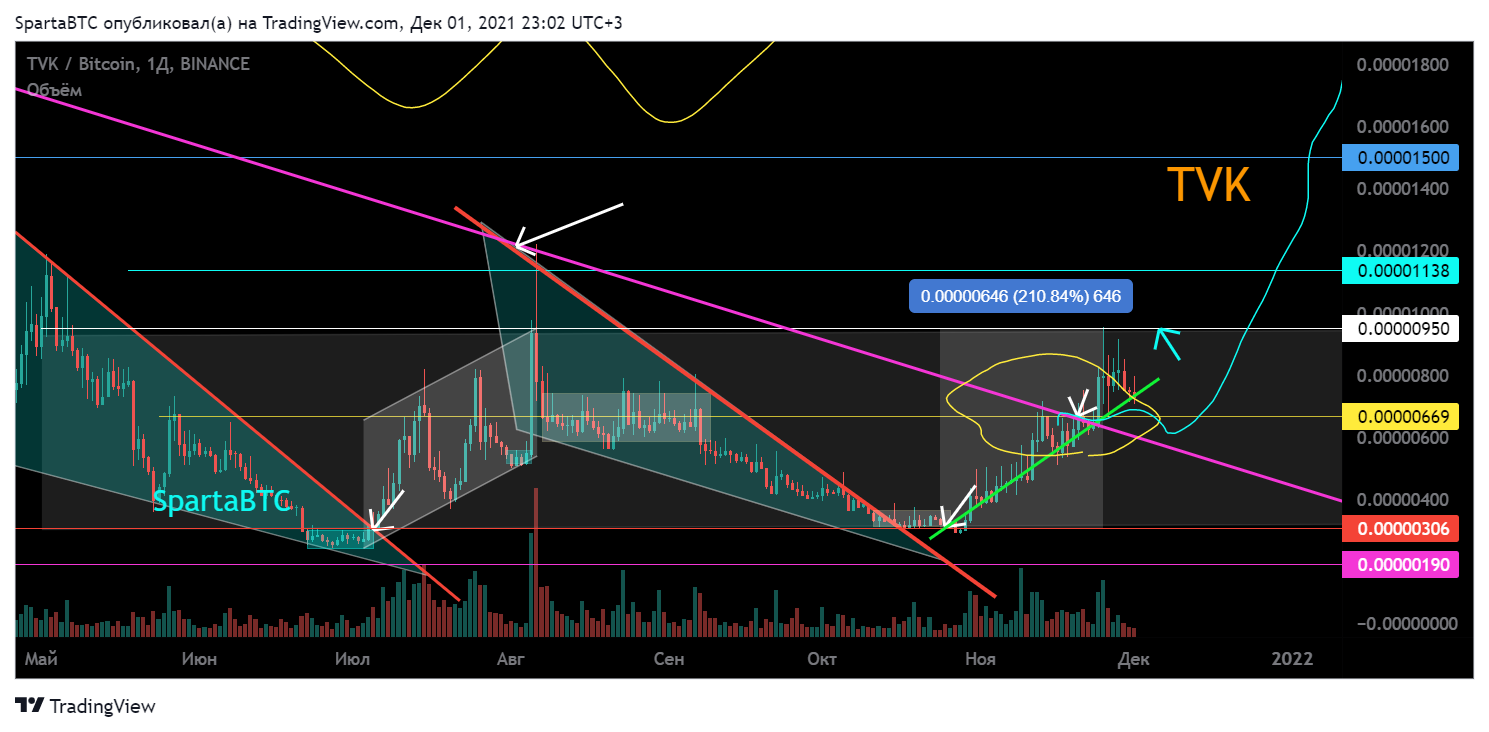The height and width of the screenshot is (732, 1489).
Task: Click the Май month axis label
Action: [40, 659]
